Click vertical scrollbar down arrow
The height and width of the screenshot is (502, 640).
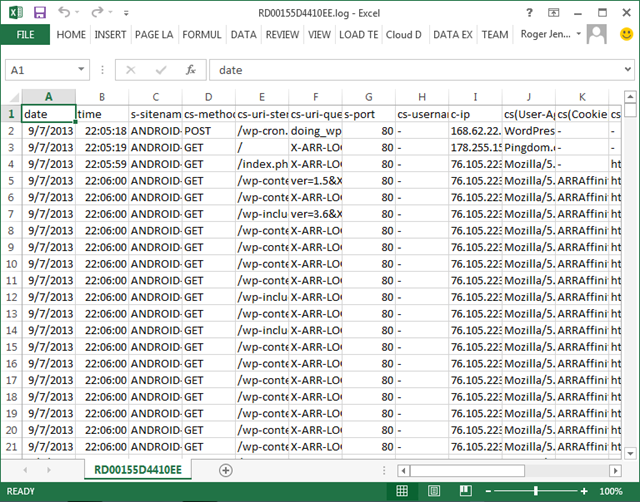click(630, 453)
